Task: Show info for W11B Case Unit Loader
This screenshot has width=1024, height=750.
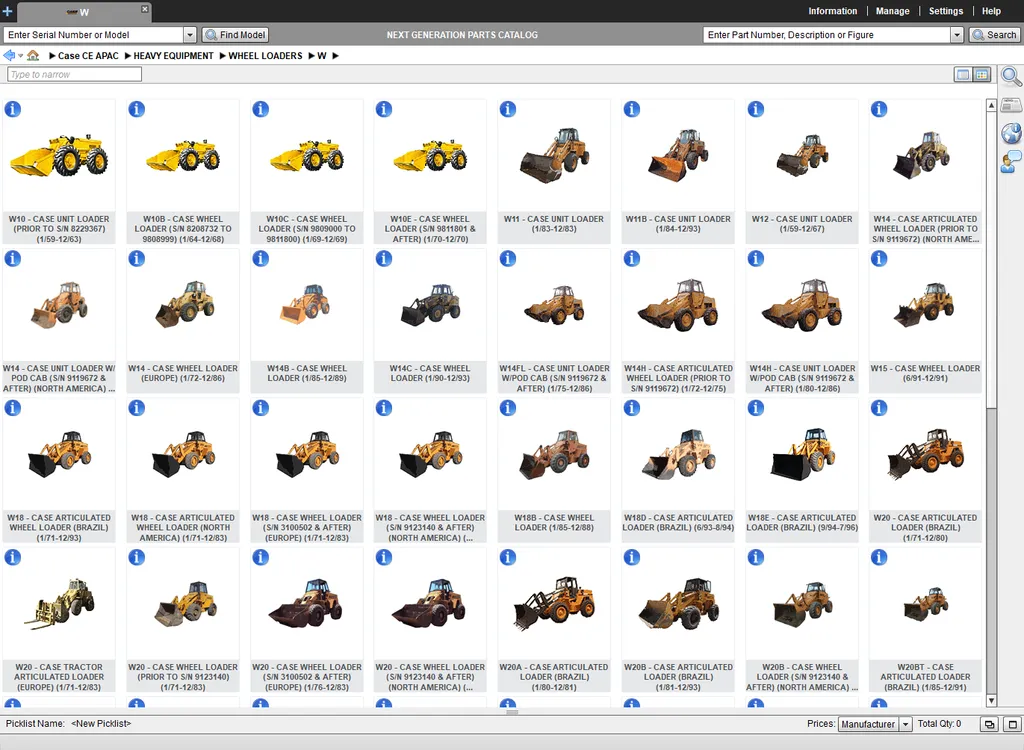Action: (632, 109)
